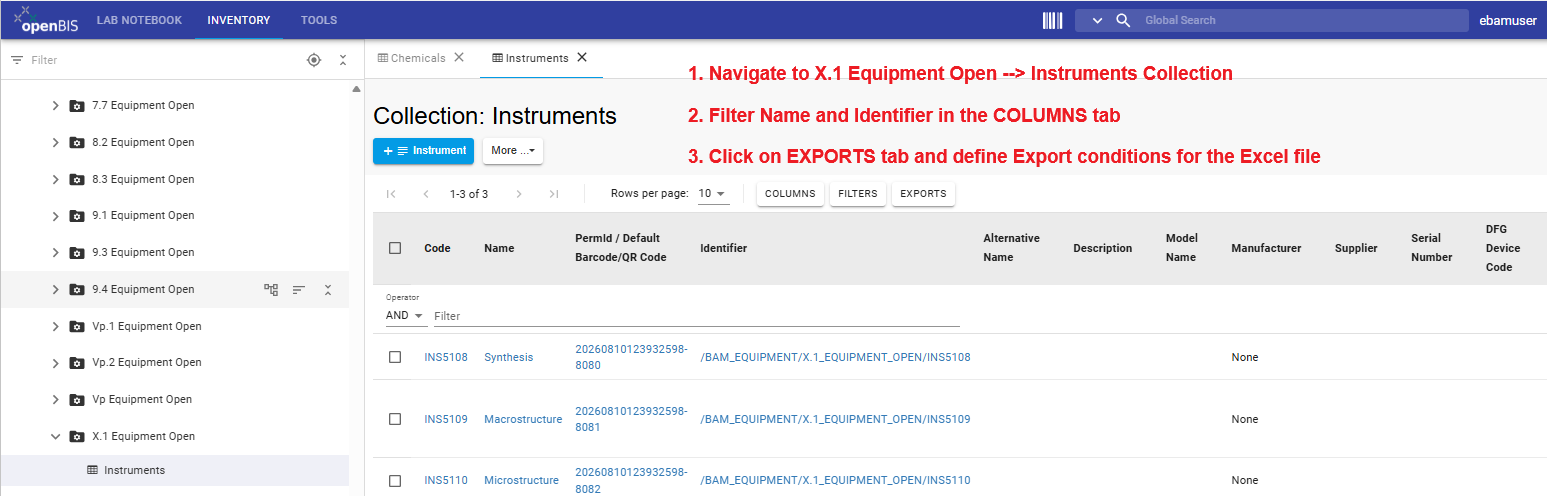Viewport: 1547px width, 496px height.
Task: Click the locate current node target icon
Action: click(x=314, y=60)
